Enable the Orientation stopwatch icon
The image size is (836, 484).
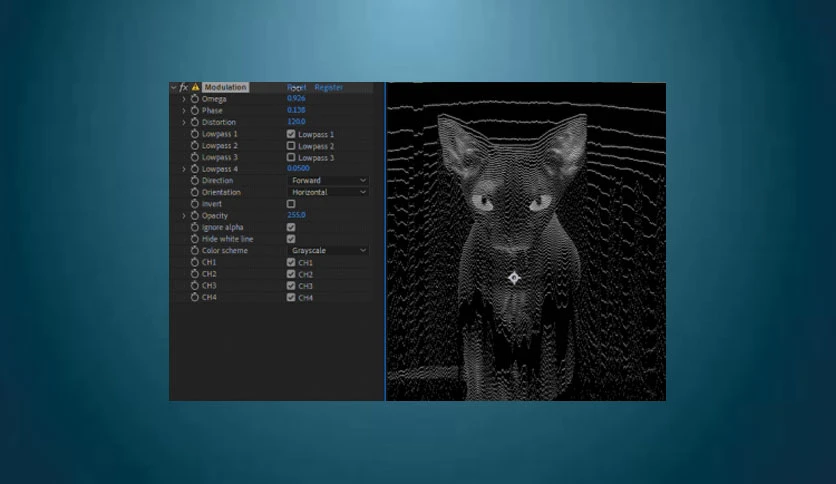[195, 192]
